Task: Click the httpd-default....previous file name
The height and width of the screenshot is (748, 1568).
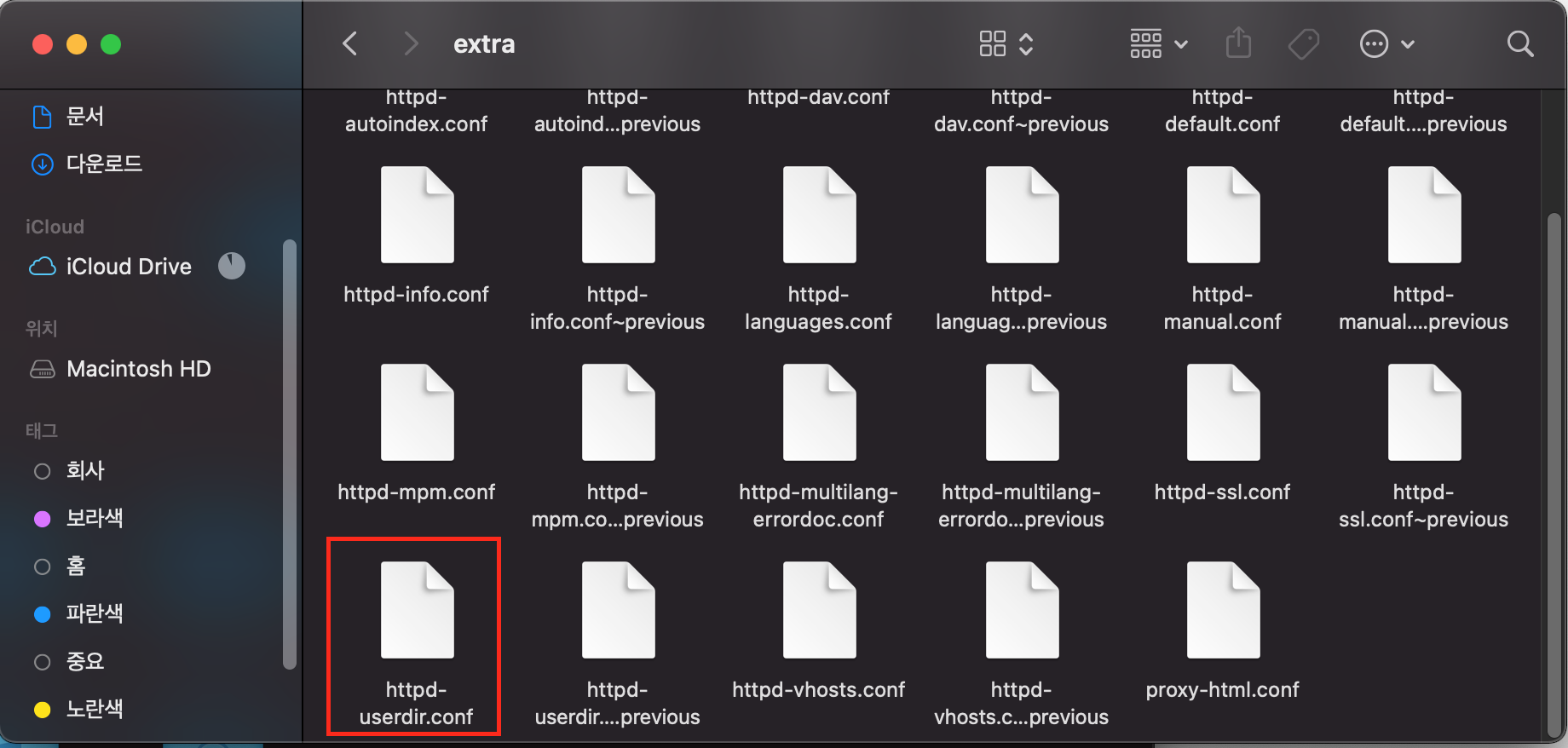Action: point(1424,111)
